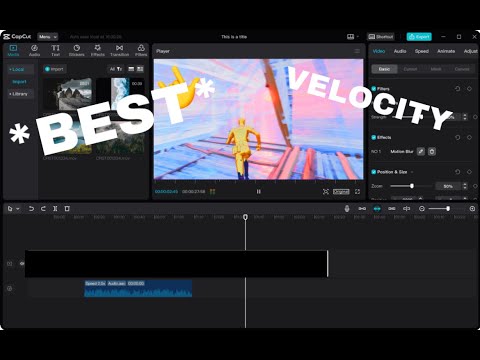Viewport: 480px width, 360px height.
Task: Switch to the Speed inspector tab
Action: click(422, 51)
